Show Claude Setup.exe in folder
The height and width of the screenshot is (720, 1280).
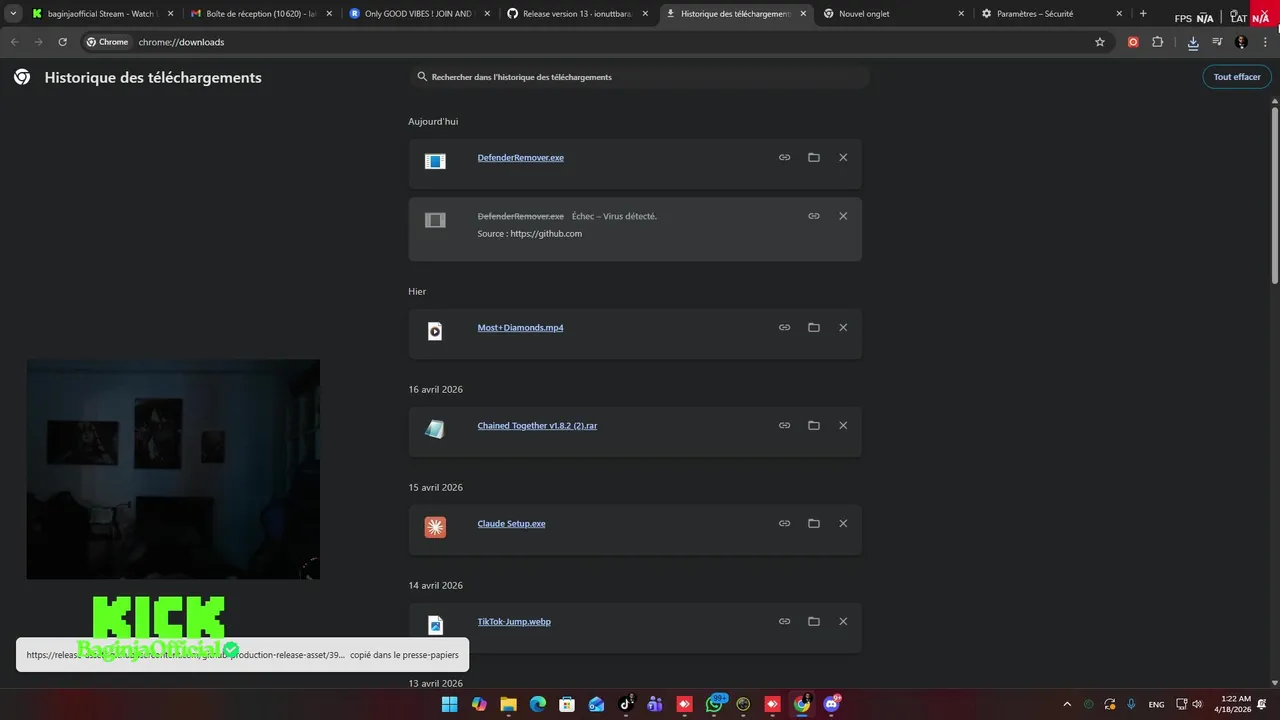point(814,524)
